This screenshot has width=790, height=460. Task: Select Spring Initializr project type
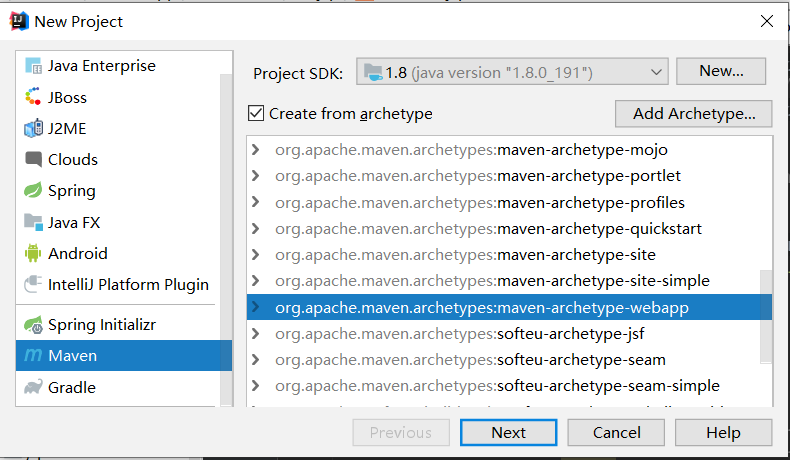[x=102, y=325]
